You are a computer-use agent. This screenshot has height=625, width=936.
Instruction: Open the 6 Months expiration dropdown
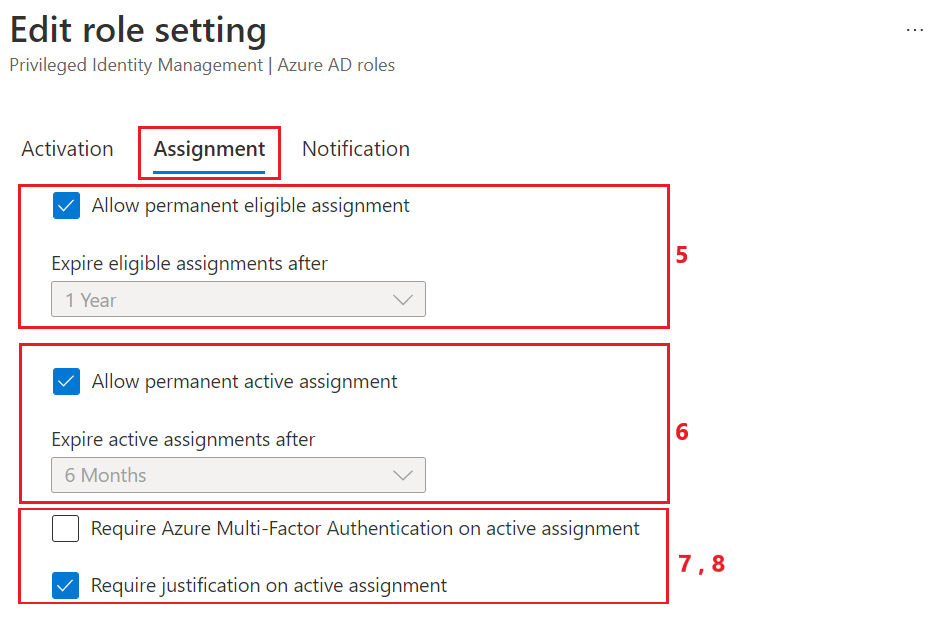[x=238, y=476]
